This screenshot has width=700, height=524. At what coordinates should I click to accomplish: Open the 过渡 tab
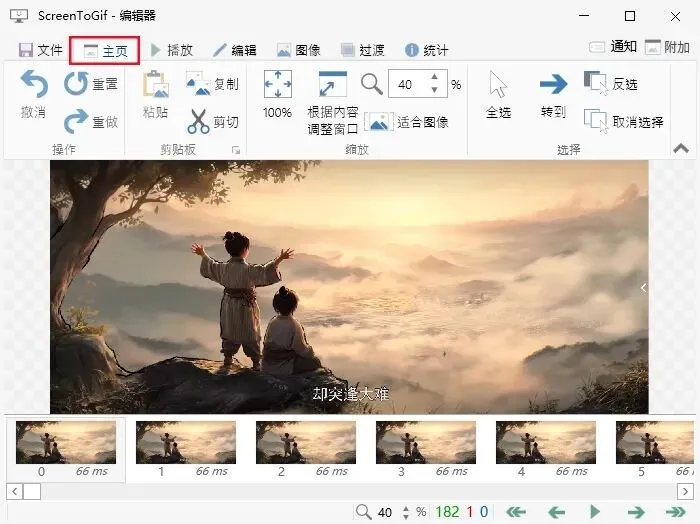coord(362,50)
